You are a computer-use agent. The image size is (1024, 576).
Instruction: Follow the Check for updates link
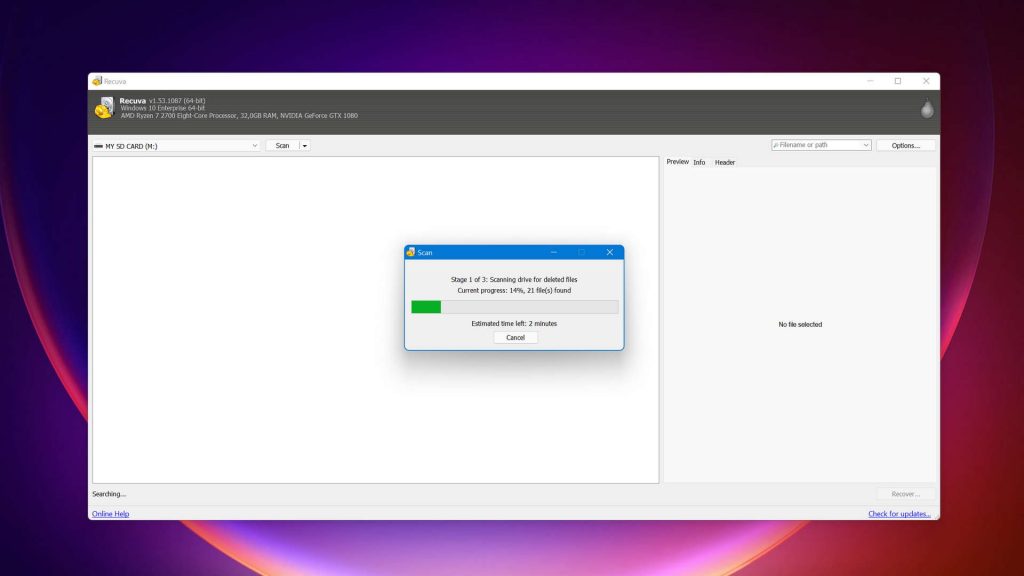coord(899,514)
